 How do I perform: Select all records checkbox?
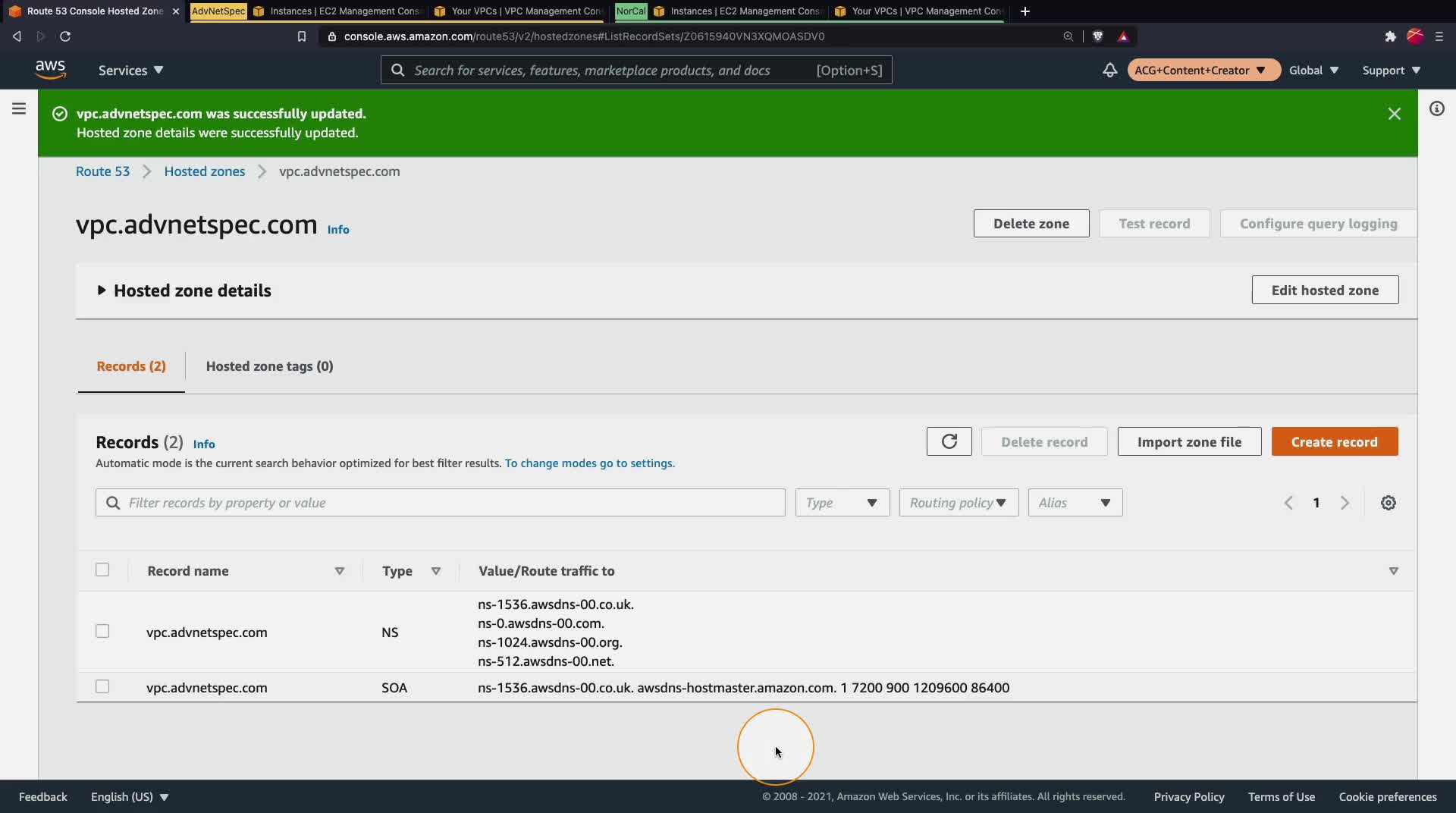click(102, 570)
